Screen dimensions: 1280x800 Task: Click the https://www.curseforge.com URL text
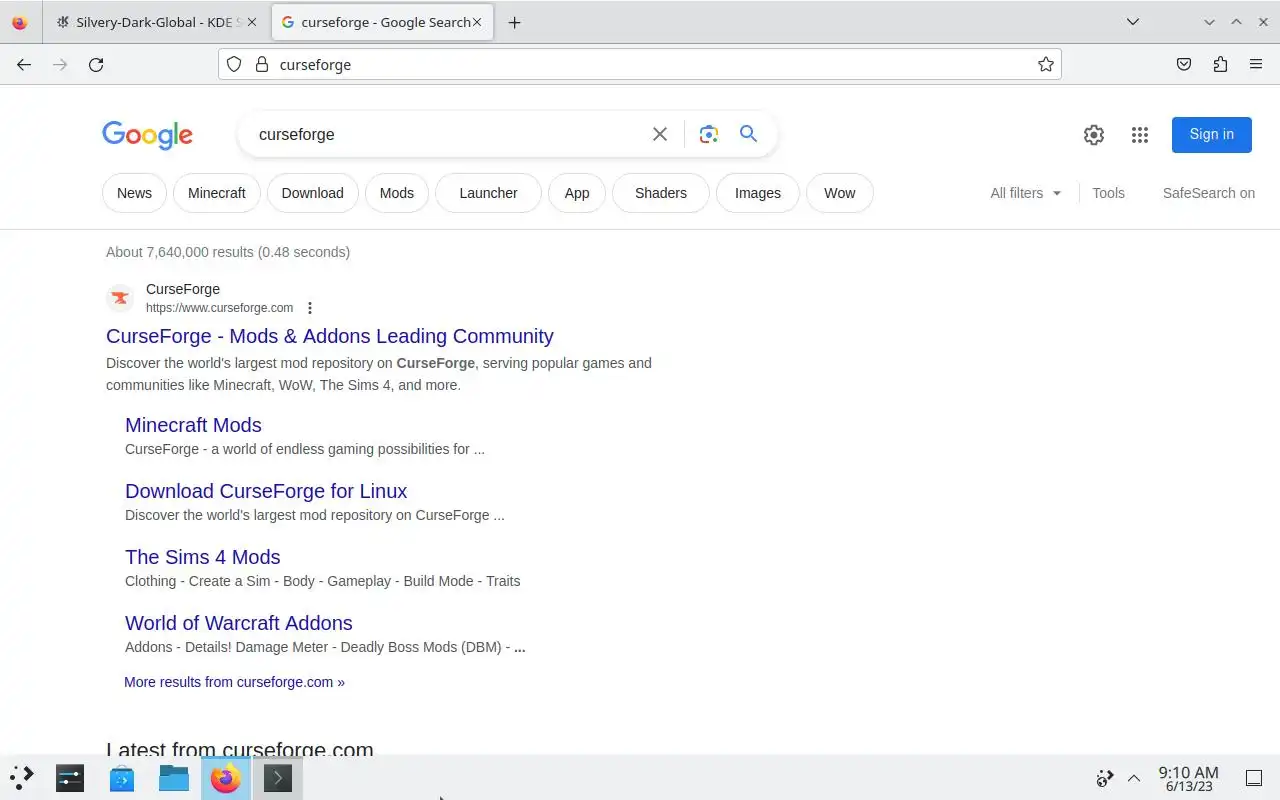click(x=219, y=308)
